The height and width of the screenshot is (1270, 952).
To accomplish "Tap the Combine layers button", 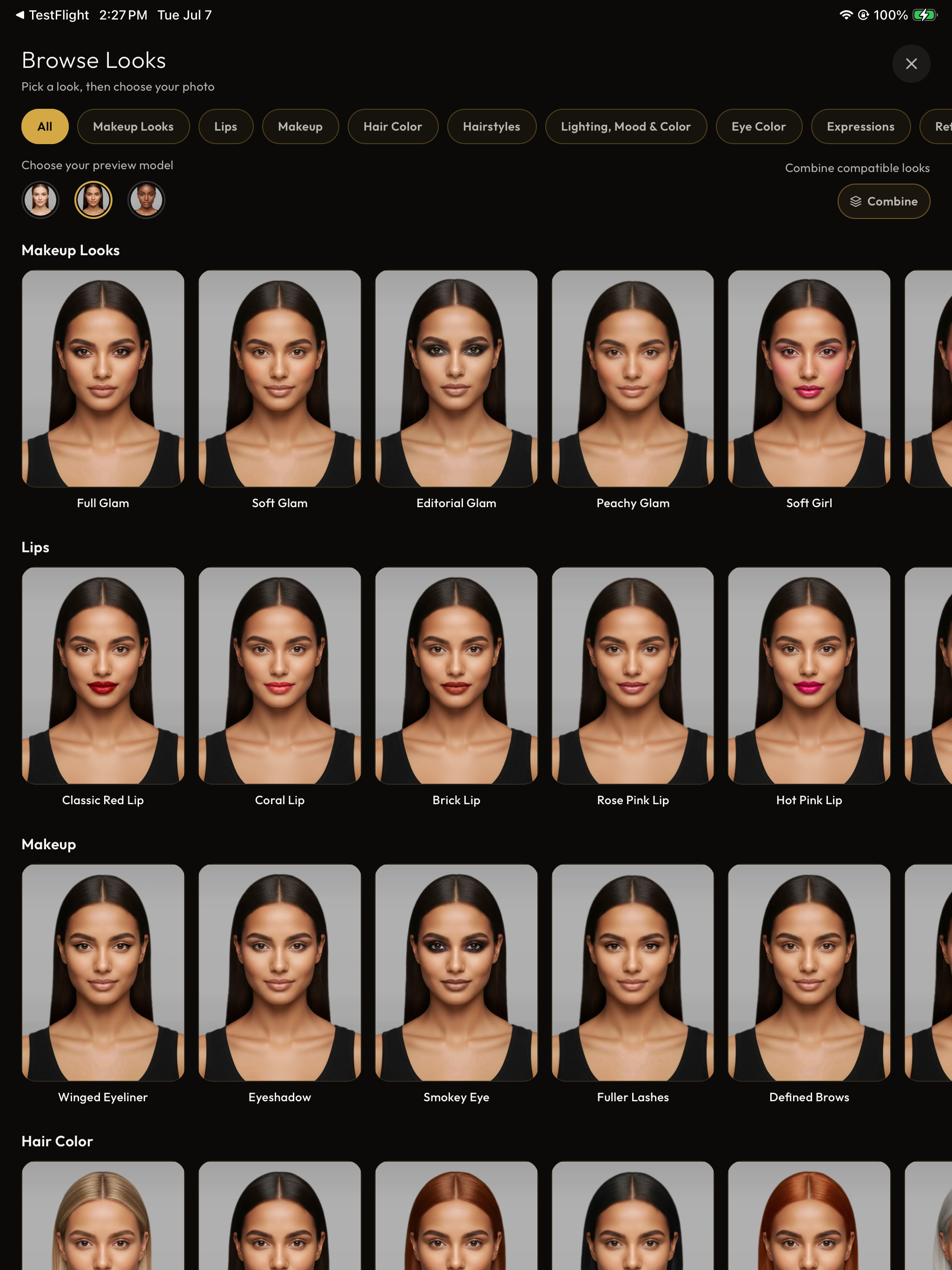I will point(883,202).
